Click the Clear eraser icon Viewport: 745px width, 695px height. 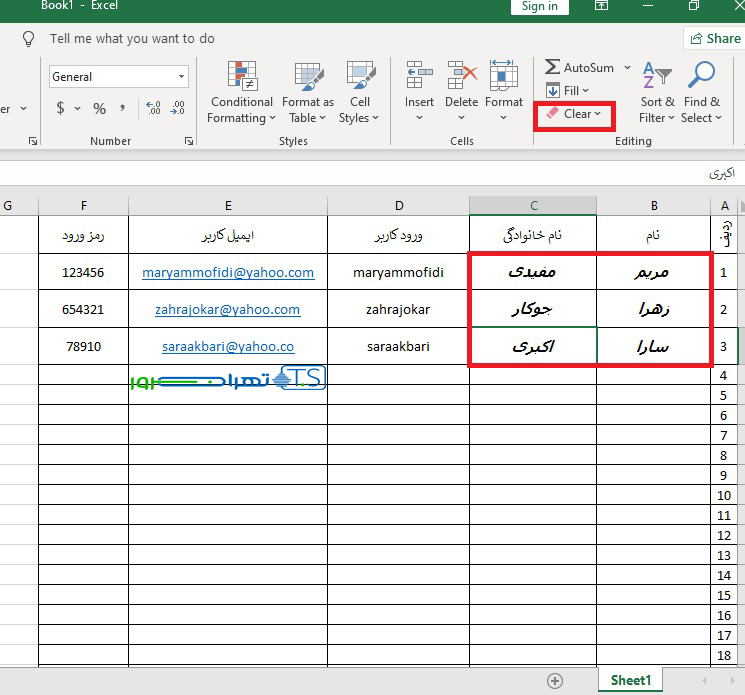point(553,114)
